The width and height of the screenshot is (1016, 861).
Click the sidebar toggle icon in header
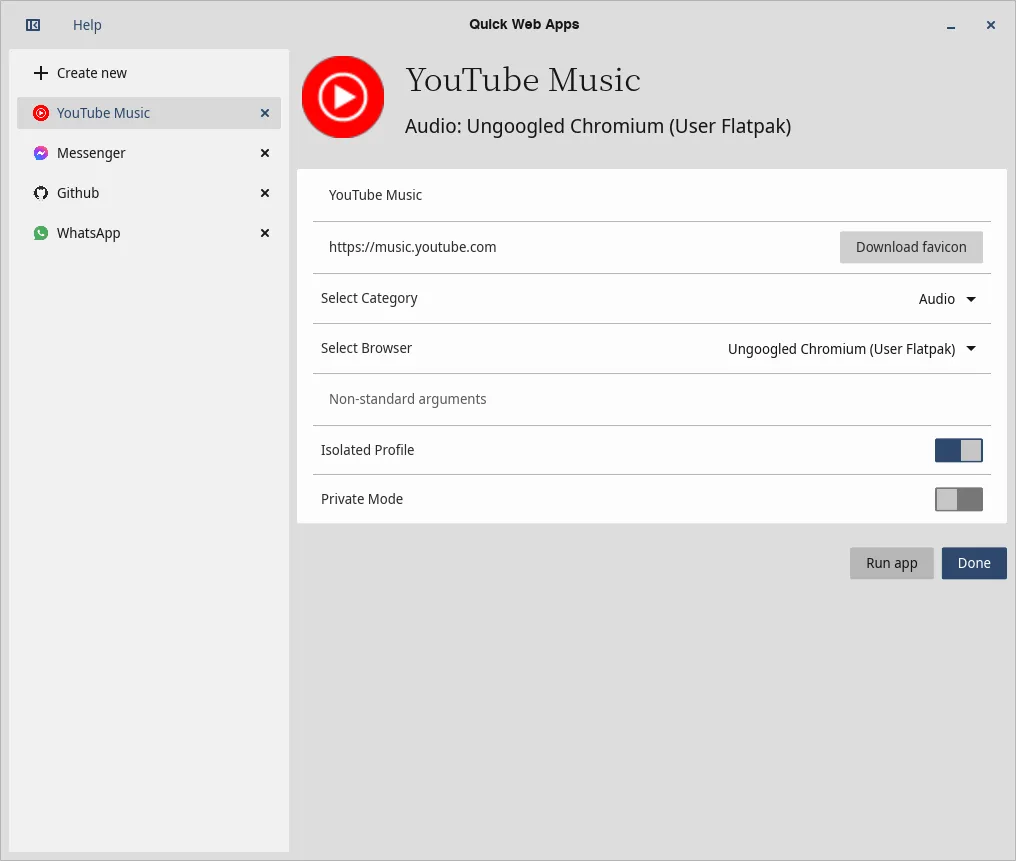[x=33, y=25]
